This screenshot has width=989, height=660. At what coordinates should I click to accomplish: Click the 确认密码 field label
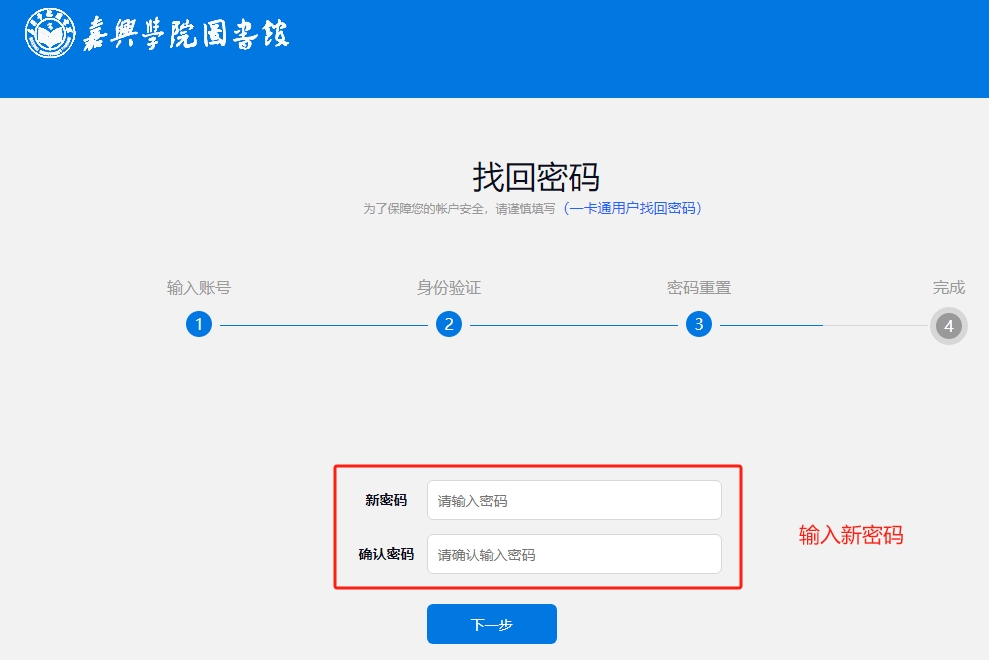coord(386,554)
